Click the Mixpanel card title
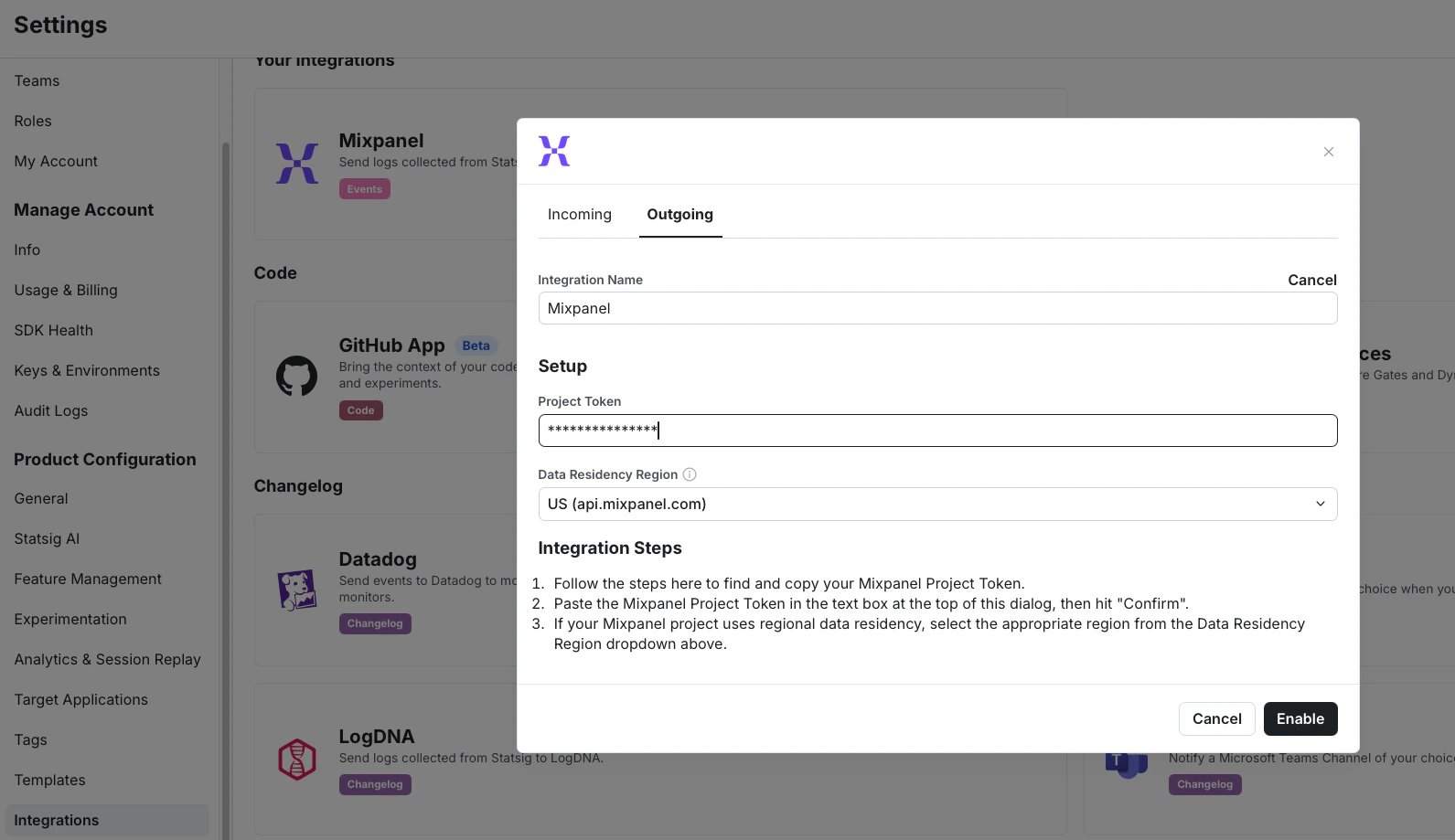This screenshot has width=1455, height=840. (x=381, y=141)
